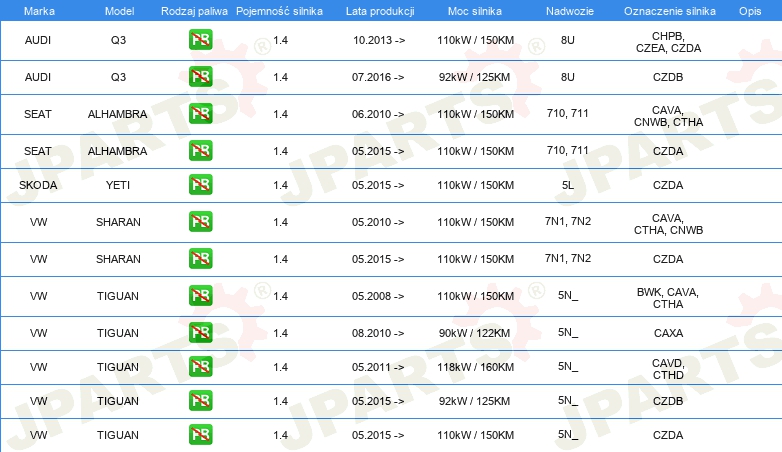Select the Lata produkcji column header
The width and height of the screenshot is (782, 452).
pos(380,11)
